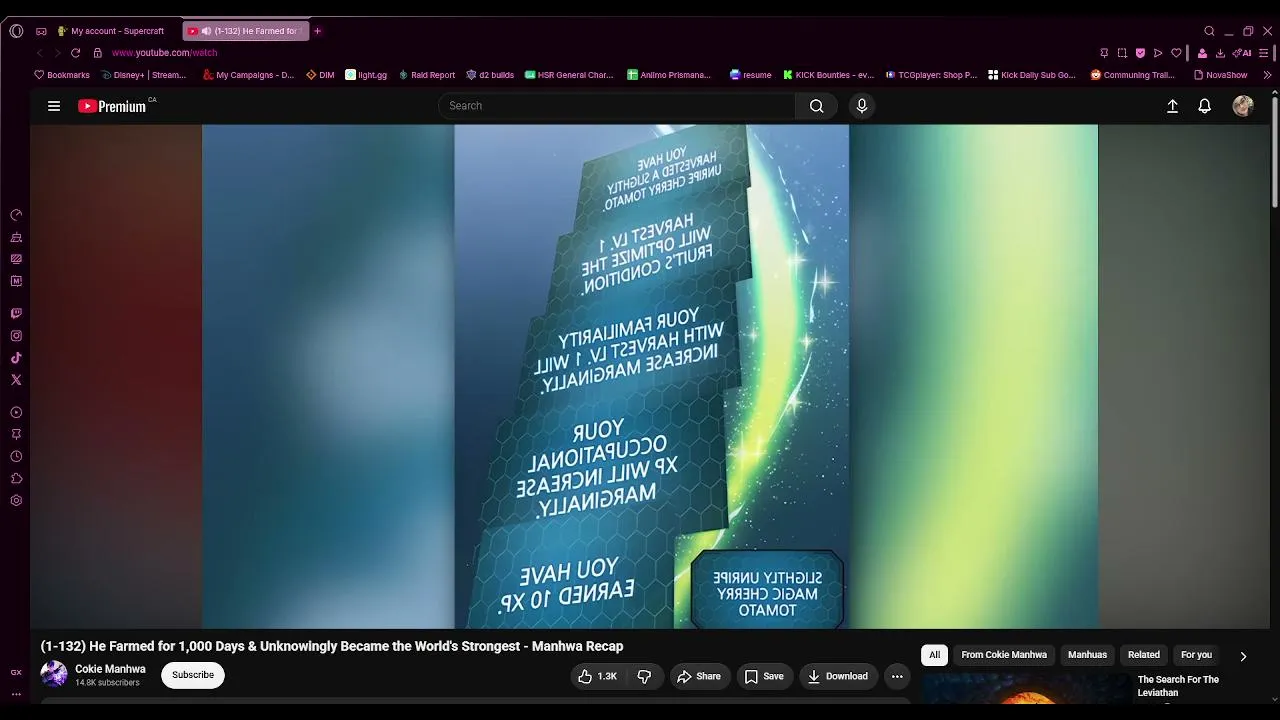Open the Bookmarks folder in bookmarks bar
The height and width of the screenshot is (720, 1280).
point(62,75)
